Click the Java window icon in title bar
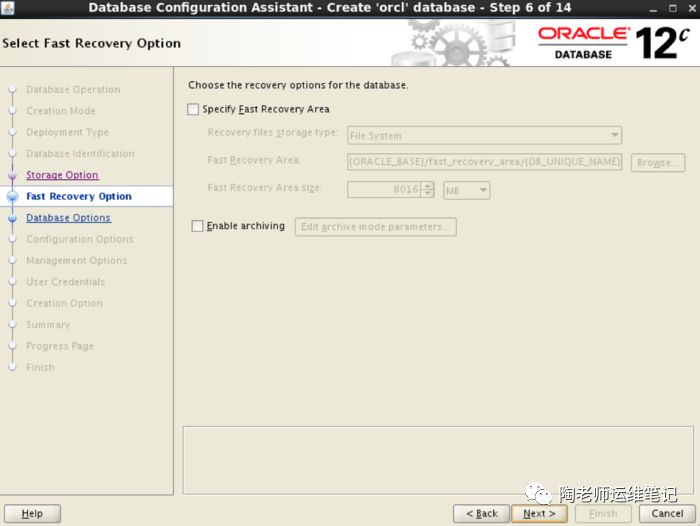Viewport: 700px width, 526px height. coord(8,8)
